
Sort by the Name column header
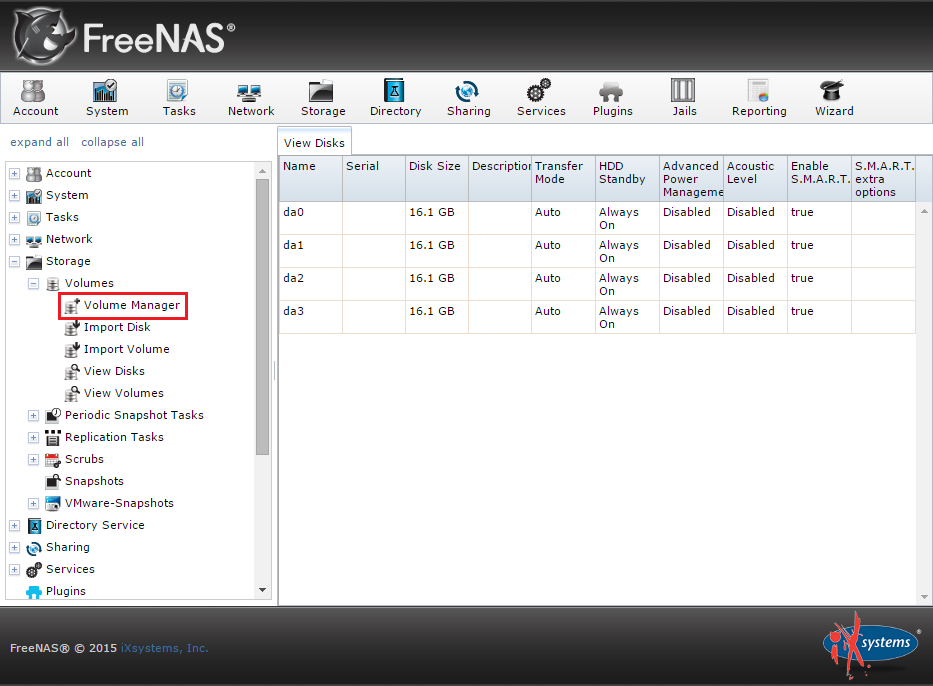pos(311,178)
